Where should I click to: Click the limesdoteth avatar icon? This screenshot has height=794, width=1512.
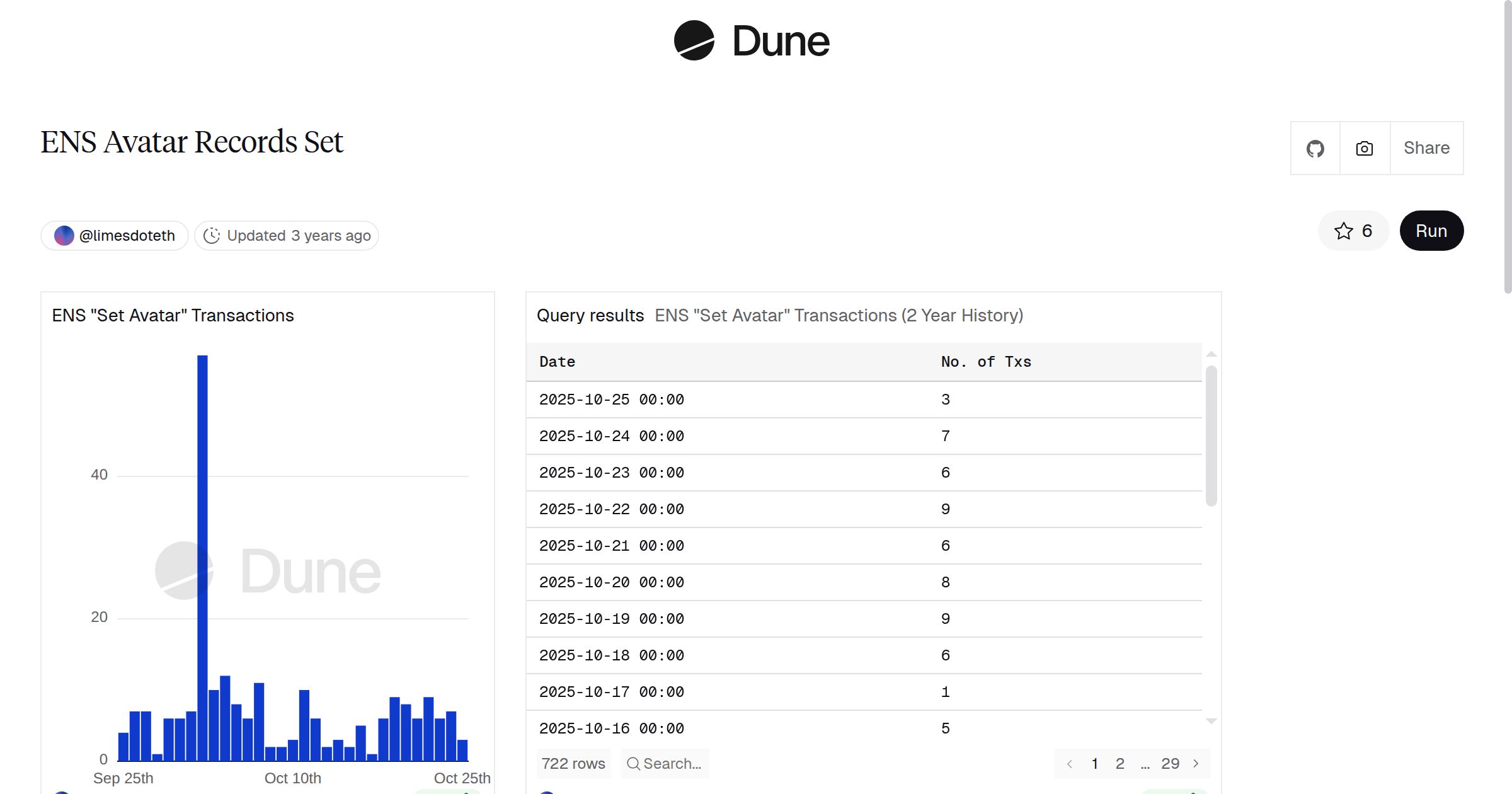(x=64, y=236)
